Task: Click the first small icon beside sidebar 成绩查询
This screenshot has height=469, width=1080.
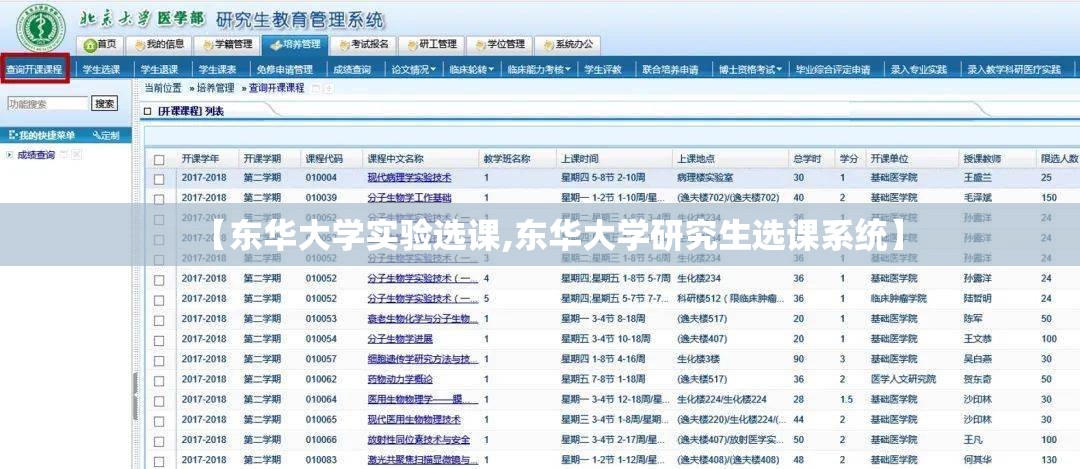Action: coord(63,155)
